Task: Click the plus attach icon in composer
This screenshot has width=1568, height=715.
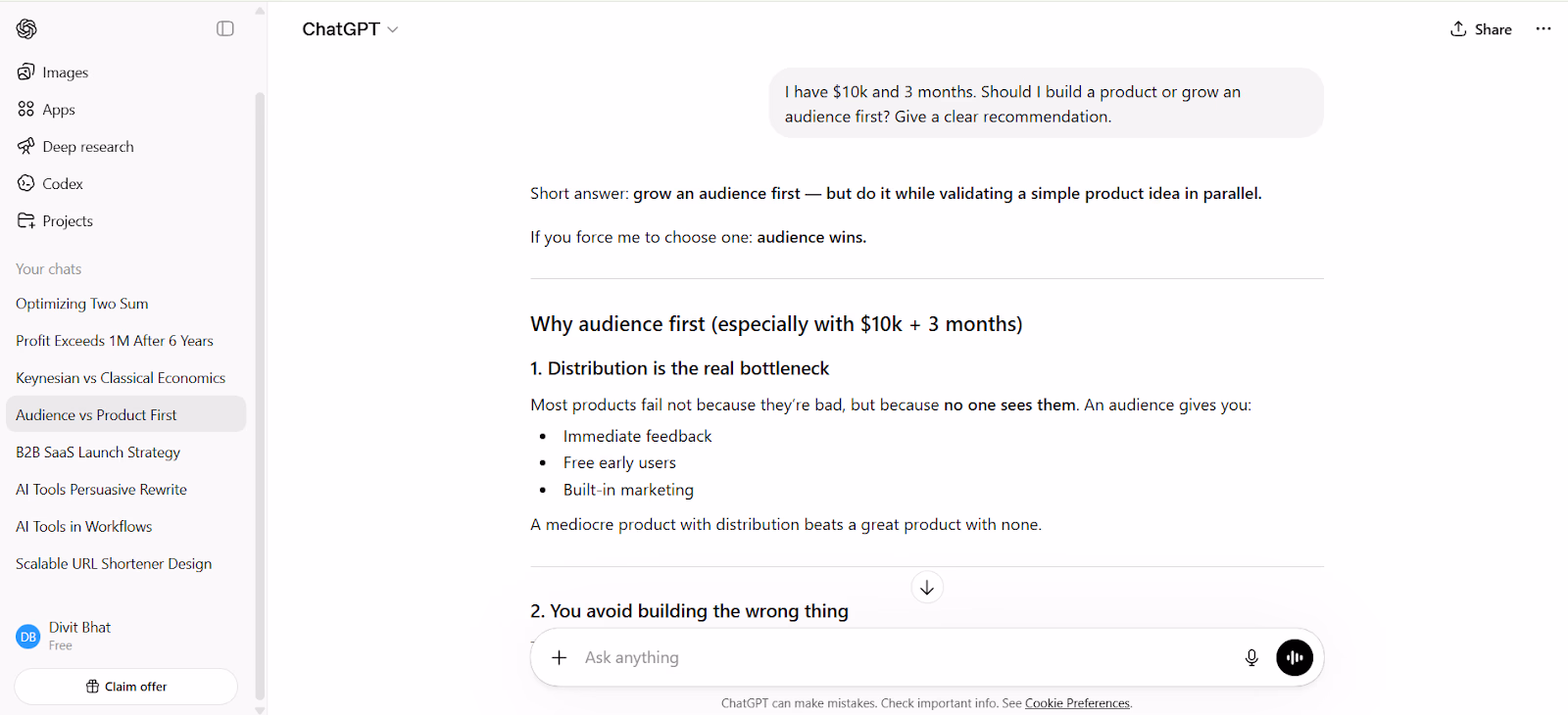Action: (560, 658)
